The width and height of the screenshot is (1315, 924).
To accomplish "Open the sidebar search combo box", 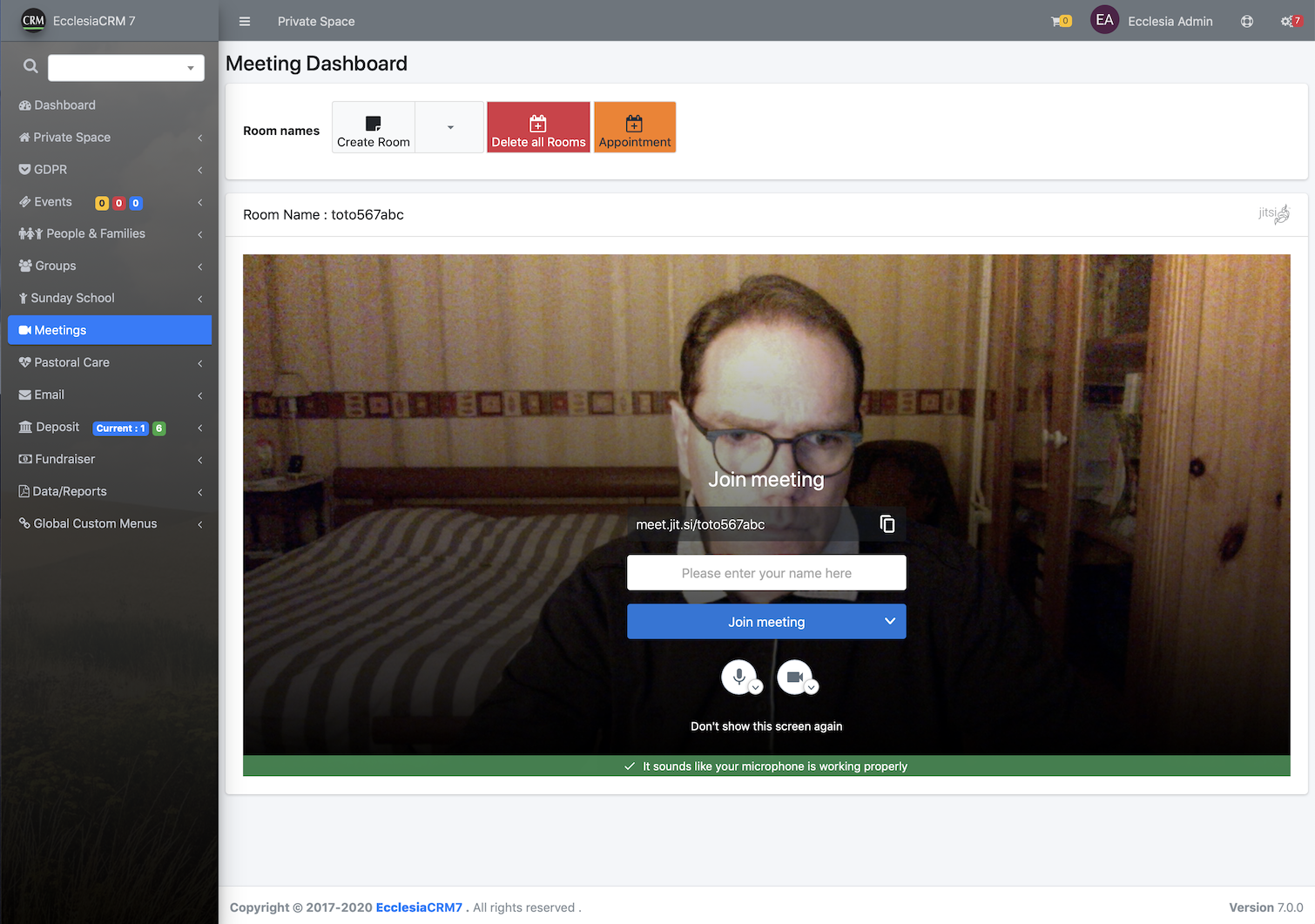I will [x=126, y=68].
